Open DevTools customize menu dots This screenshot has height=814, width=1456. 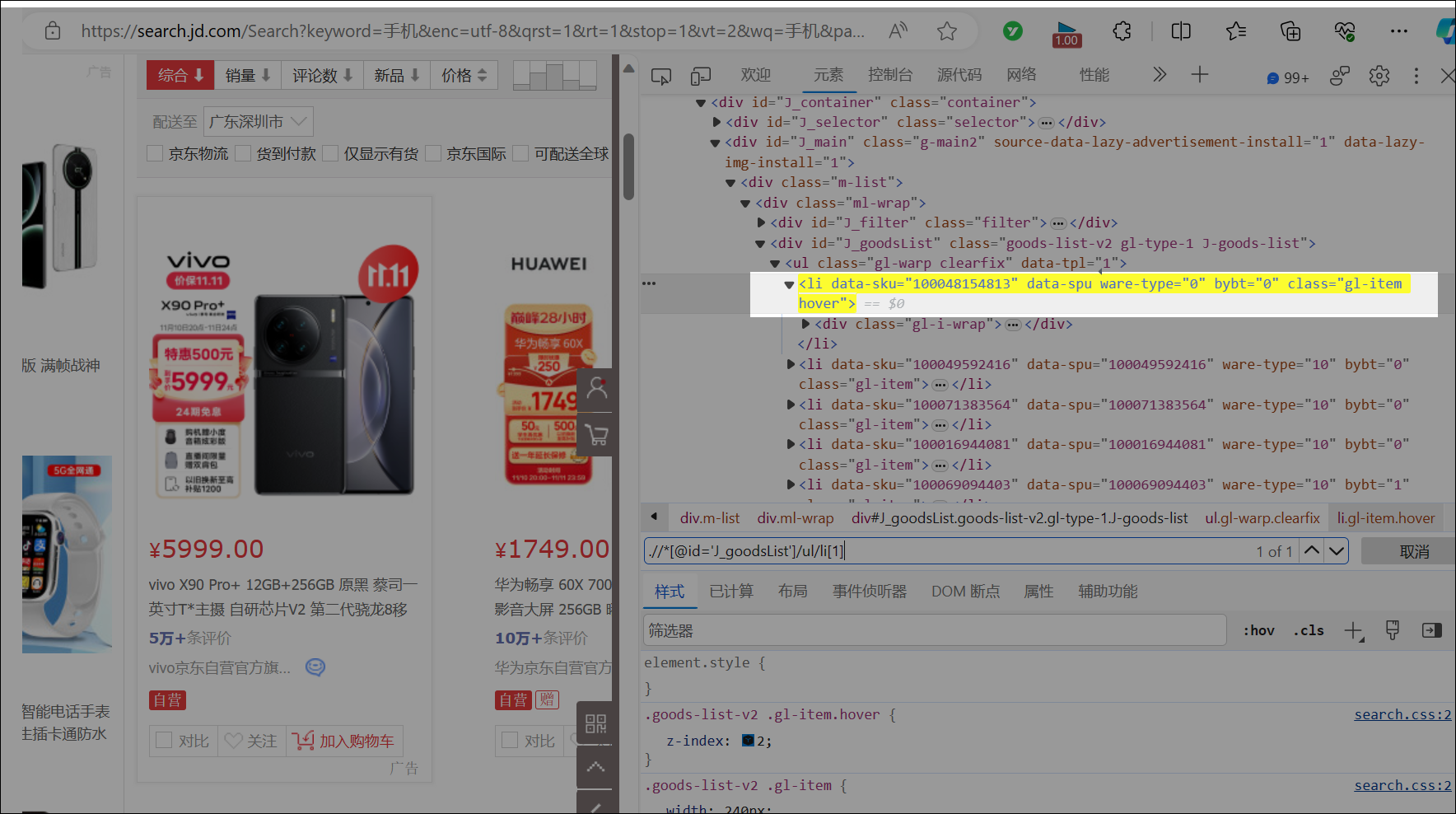(1416, 76)
